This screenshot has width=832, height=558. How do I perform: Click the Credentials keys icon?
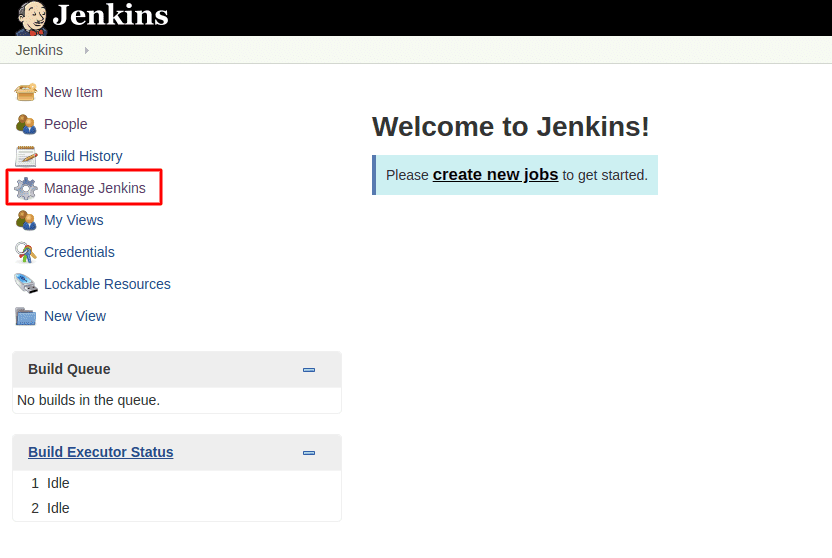(x=26, y=252)
